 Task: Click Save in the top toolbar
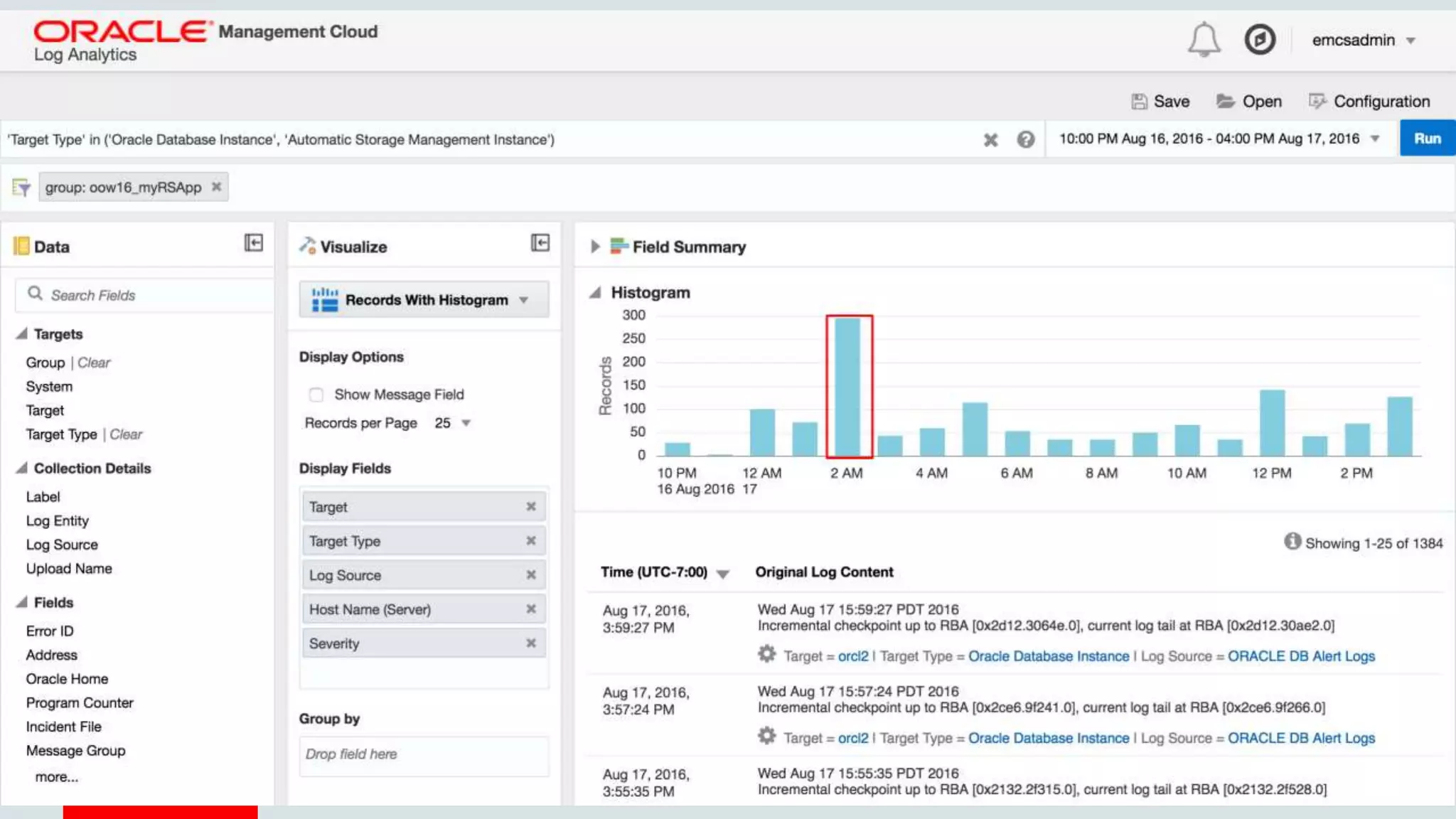1161,102
